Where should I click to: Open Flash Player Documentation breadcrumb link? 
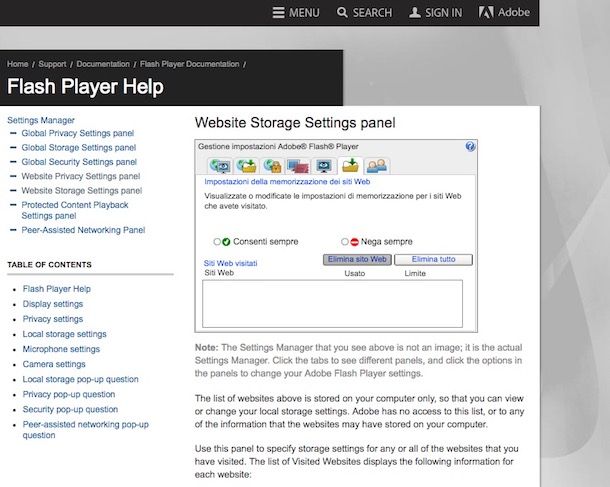pyautogui.click(x=189, y=64)
